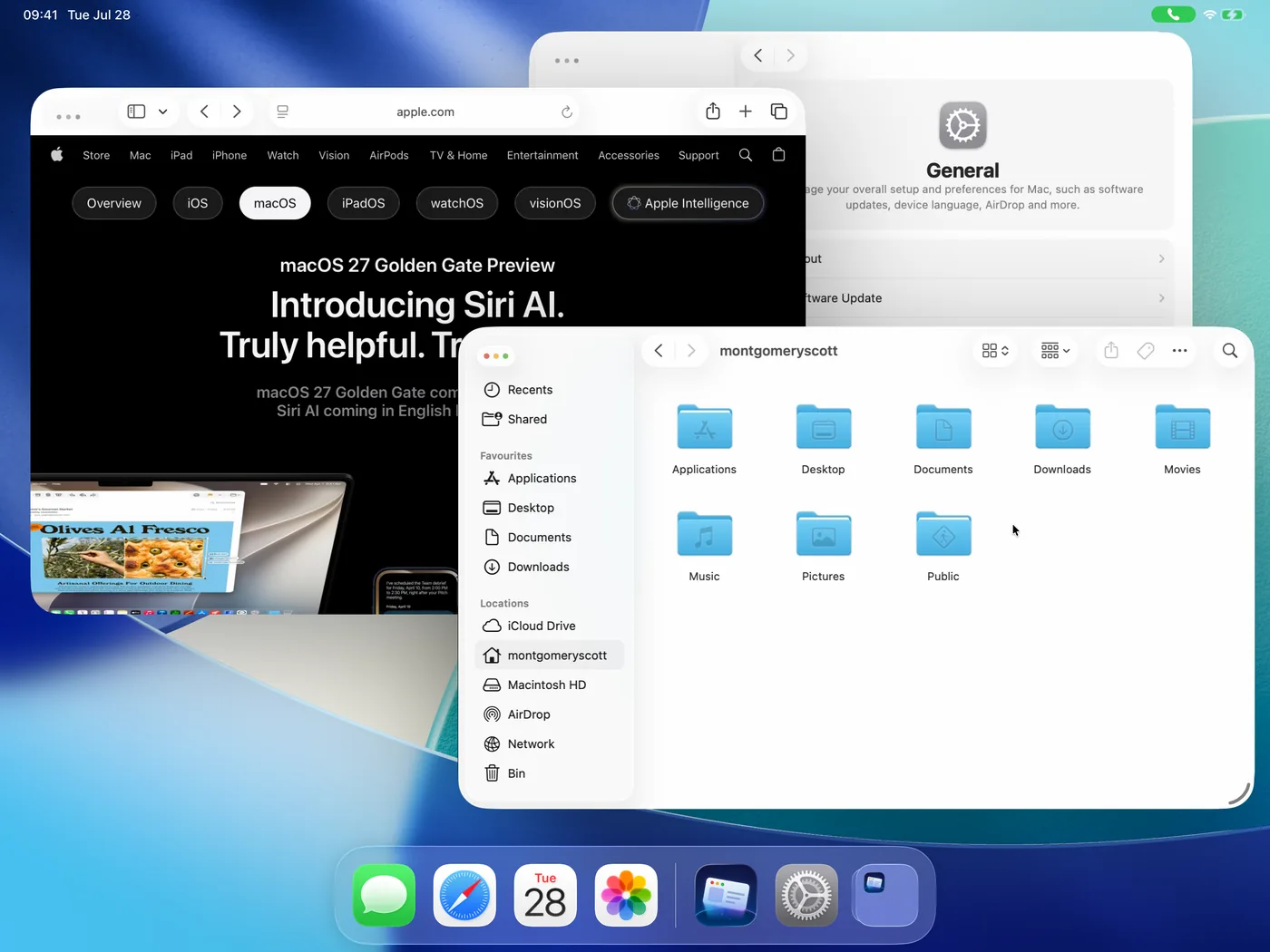Open Accessories nav item
This screenshot has width=1270, height=952.
[629, 155]
